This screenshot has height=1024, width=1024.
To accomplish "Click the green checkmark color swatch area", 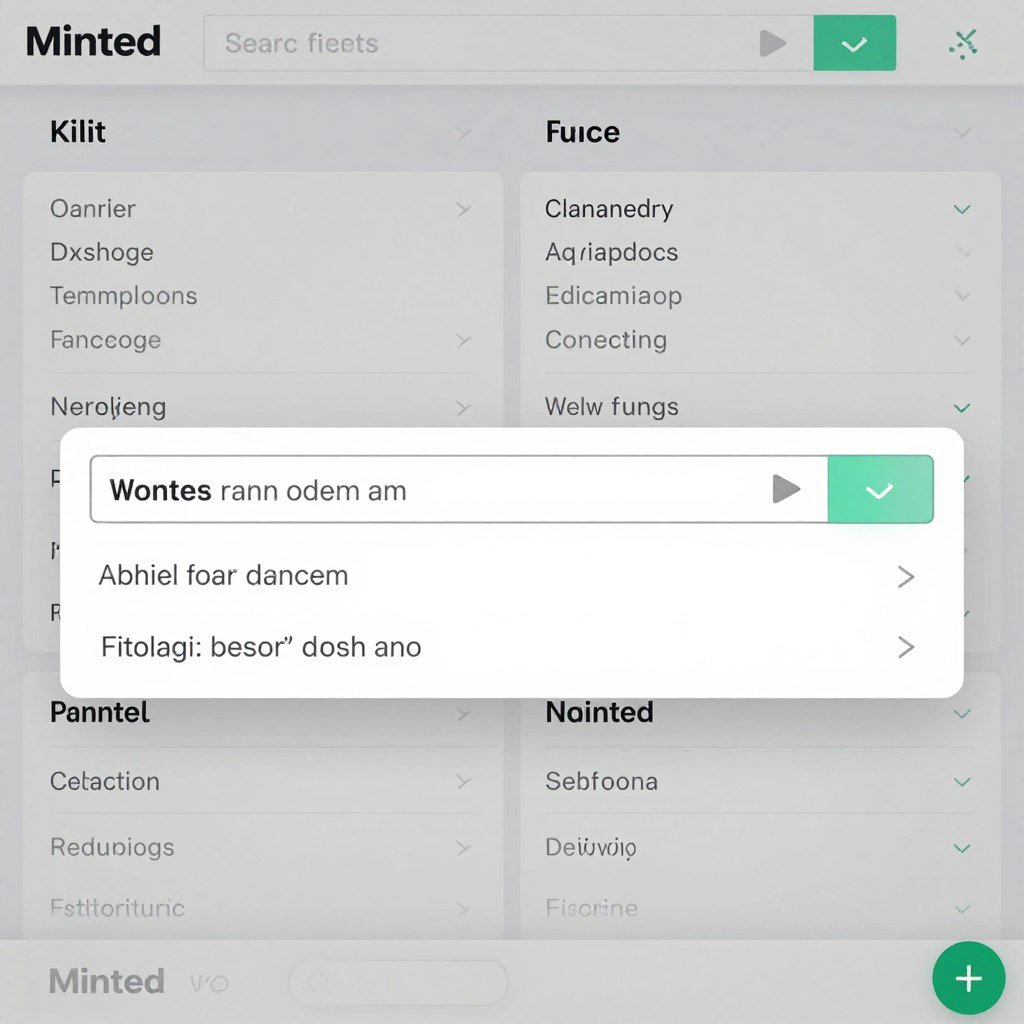I will (x=881, y=489).
